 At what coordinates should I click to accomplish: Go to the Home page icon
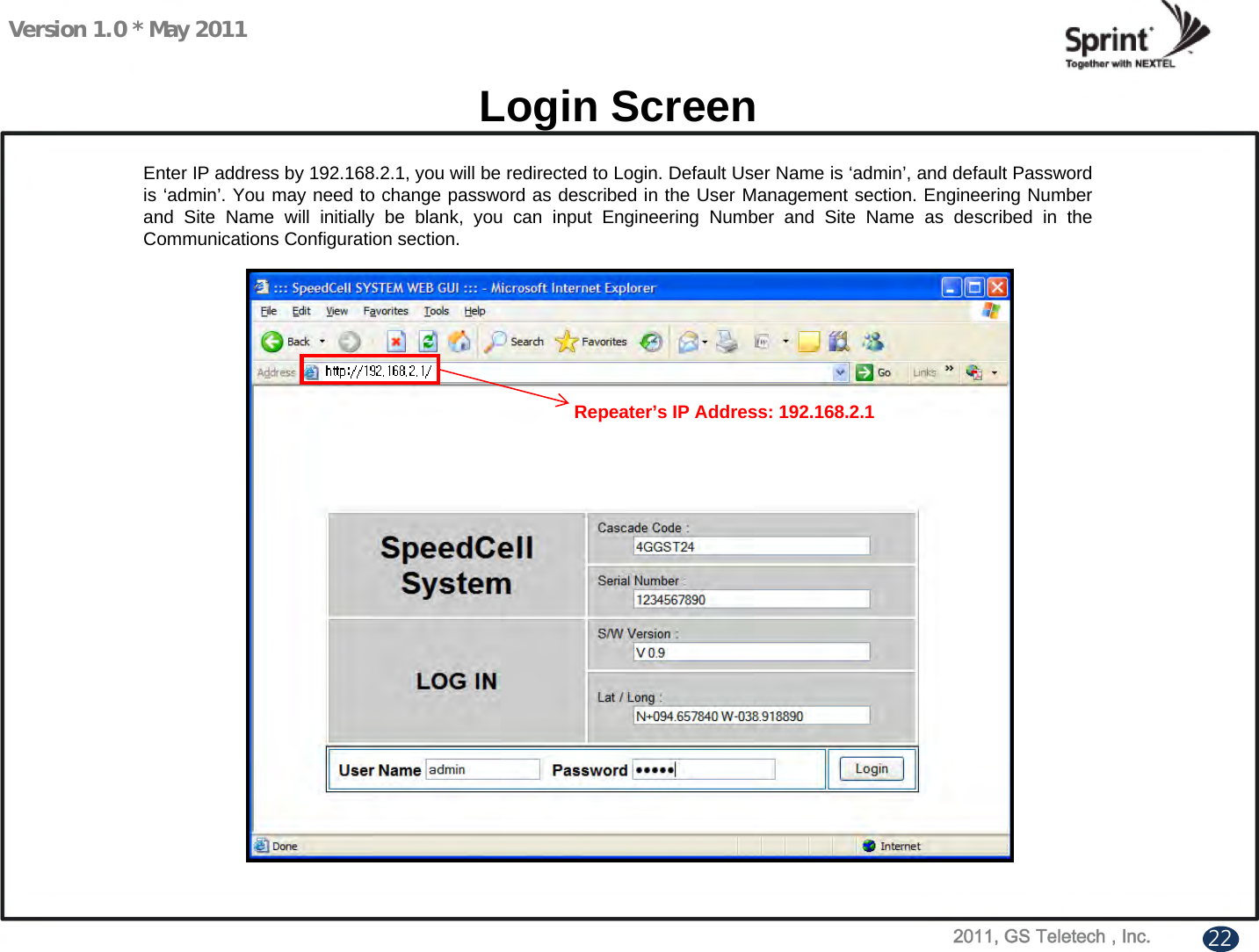459,342
